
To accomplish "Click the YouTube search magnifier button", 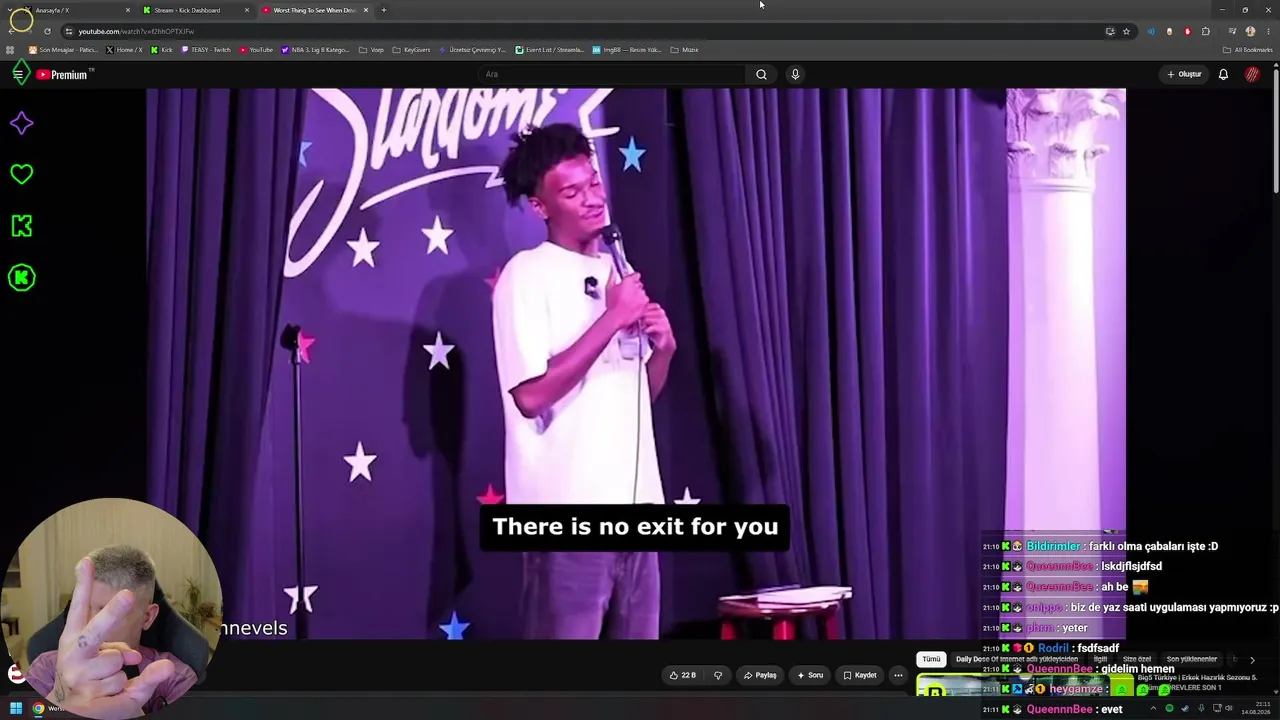I will click(x=761, y=74).
